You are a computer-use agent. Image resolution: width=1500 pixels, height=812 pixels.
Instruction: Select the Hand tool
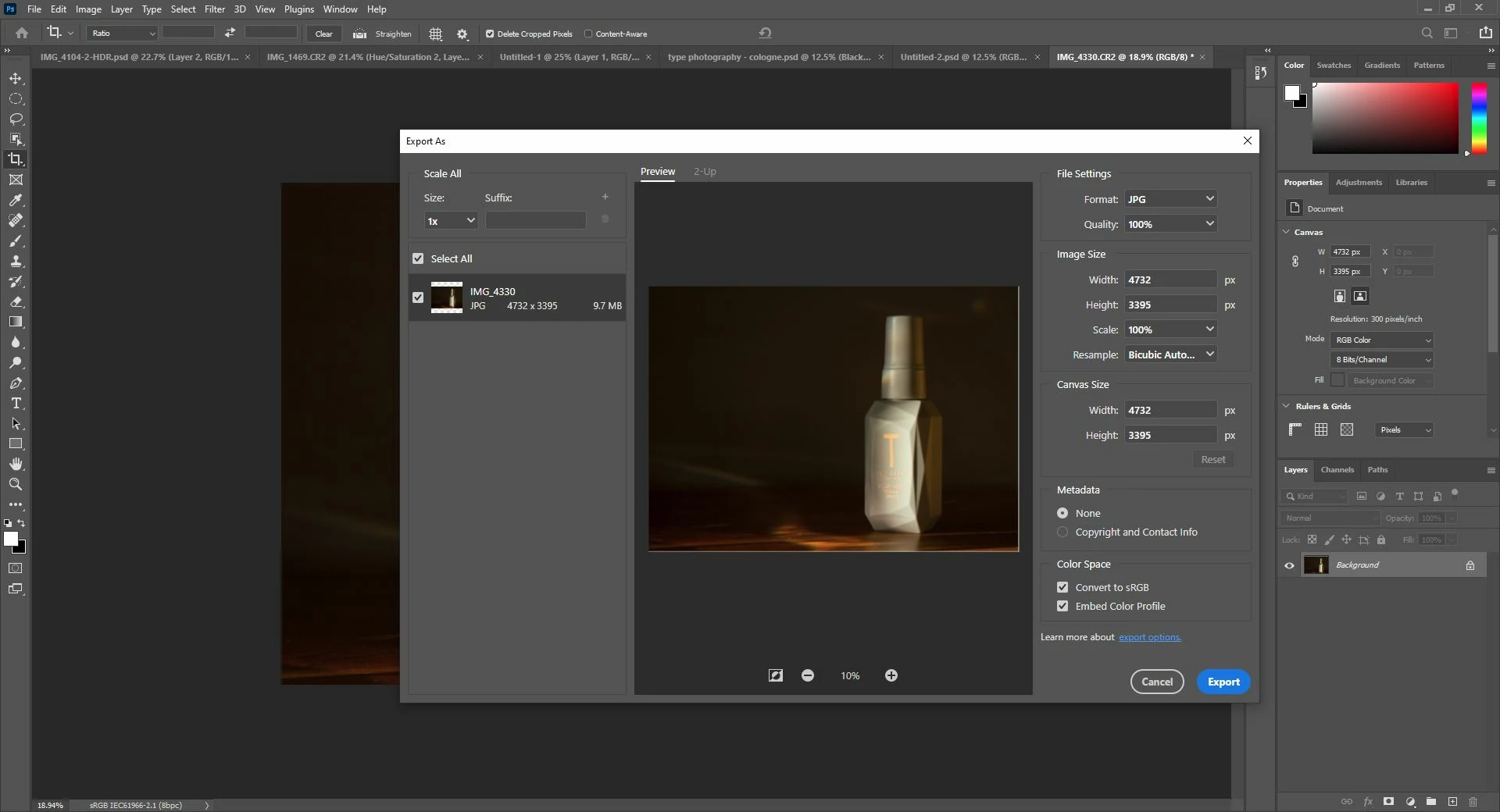tap(16, 465)
